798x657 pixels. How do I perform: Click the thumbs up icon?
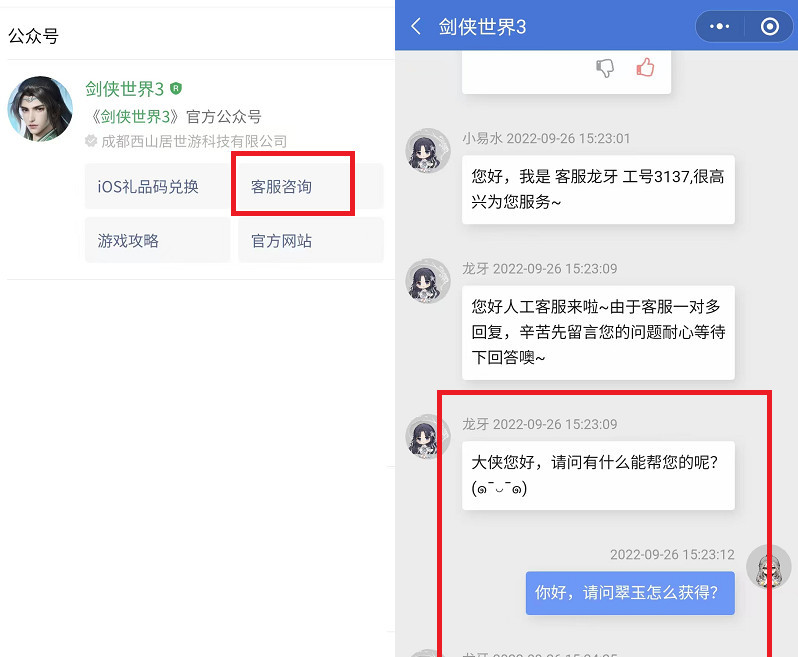645,68
